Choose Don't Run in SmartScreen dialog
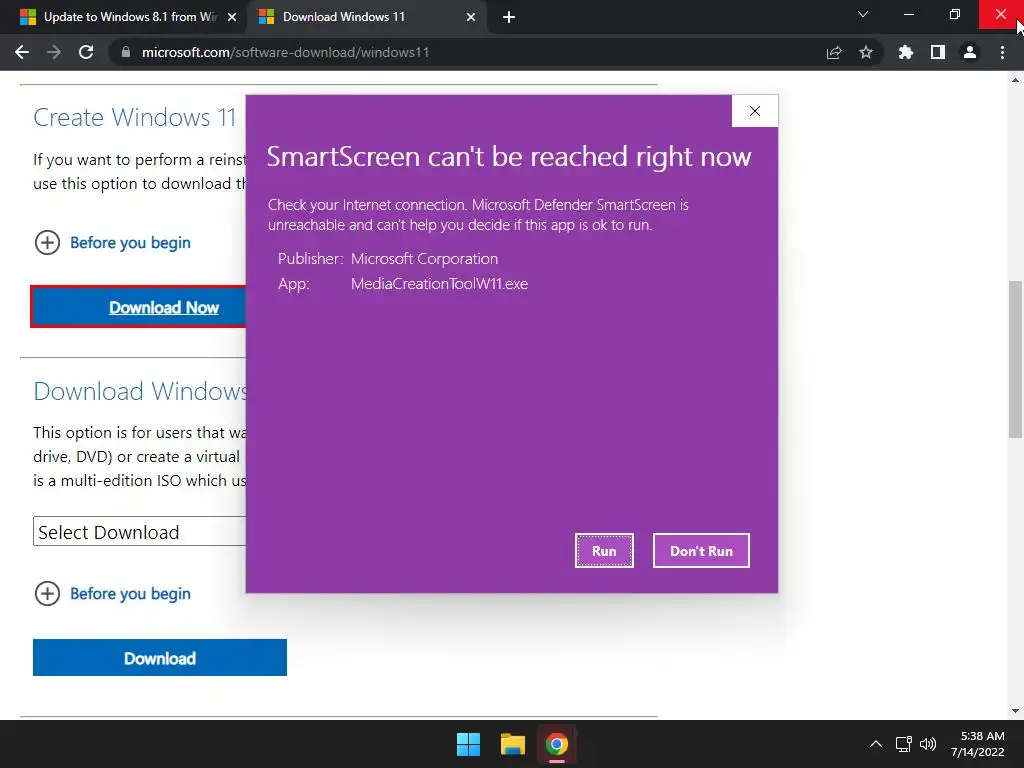1024x768 pixels. tap(701, 551)
